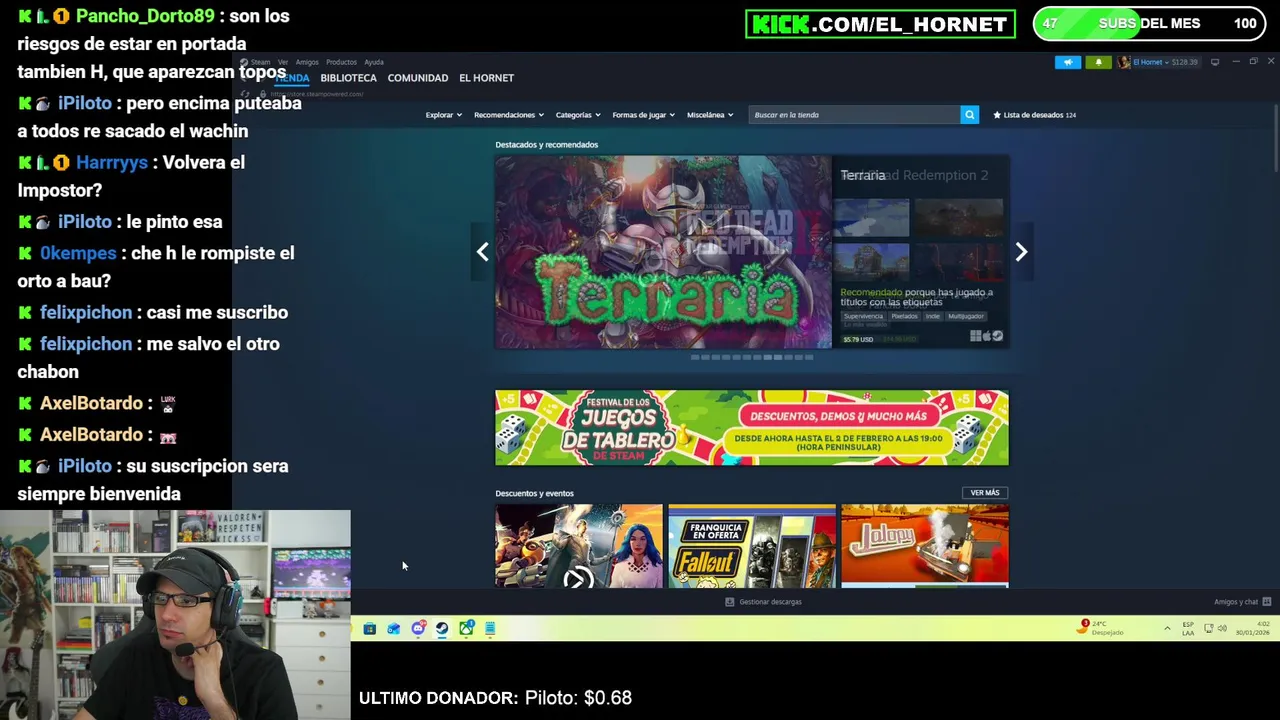Open Festival de los Juegos de Tablero banner
The image size is (1280, 720).
[752, 428]
